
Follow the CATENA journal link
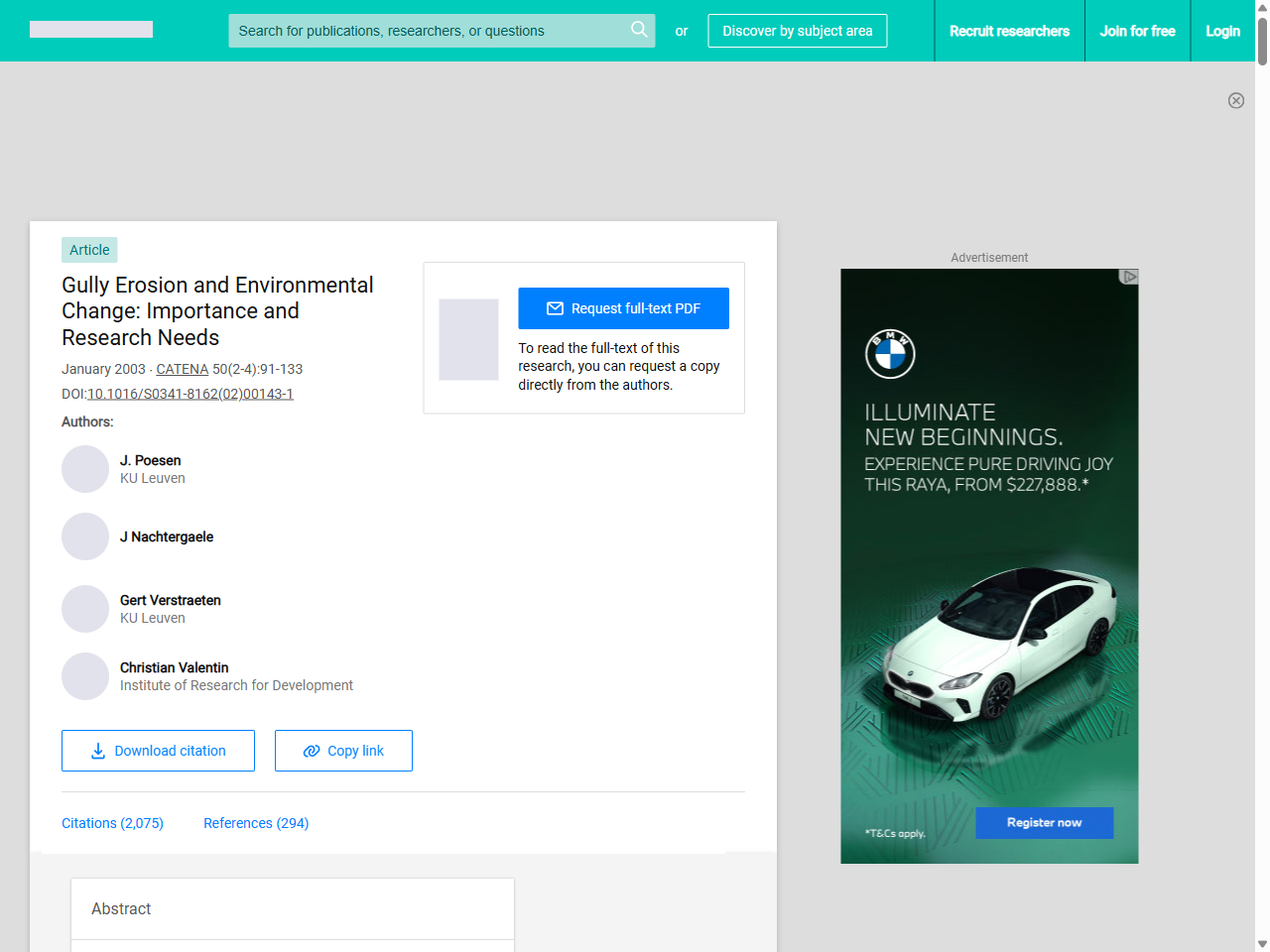182,369
